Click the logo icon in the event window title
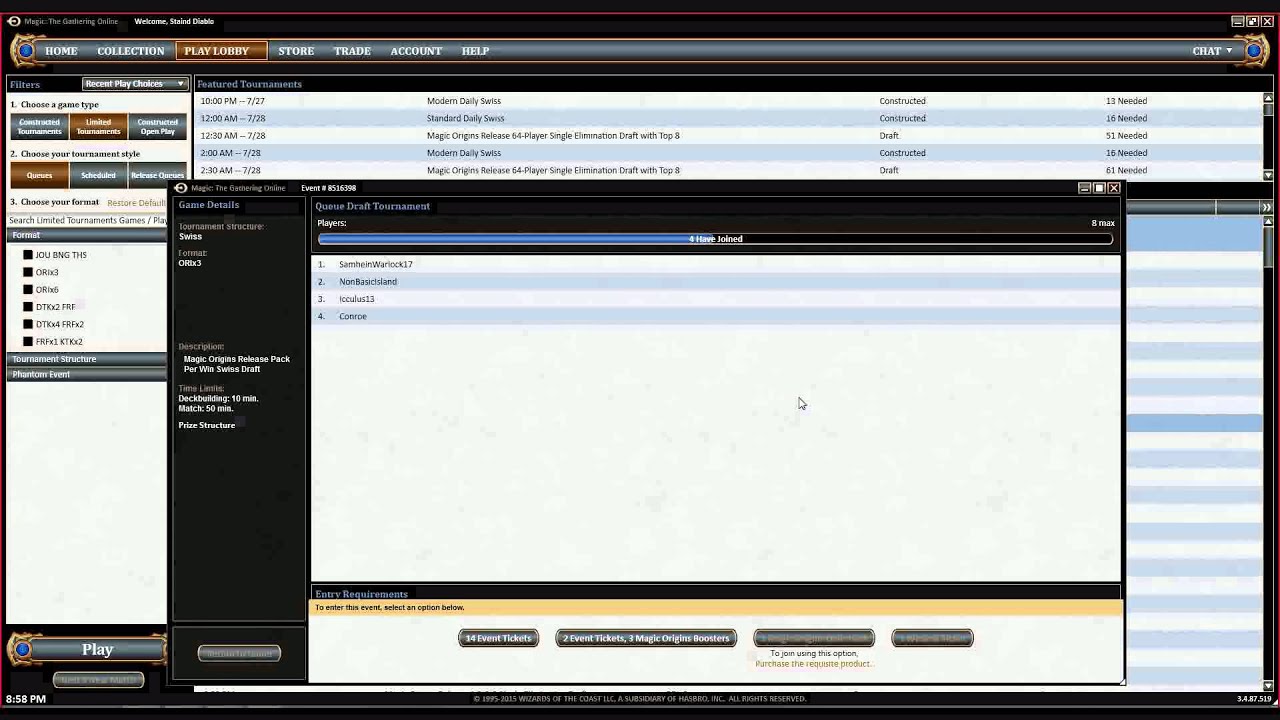Image resolution: width=1280 pixels, height=720 pixels. coord(181,188)
